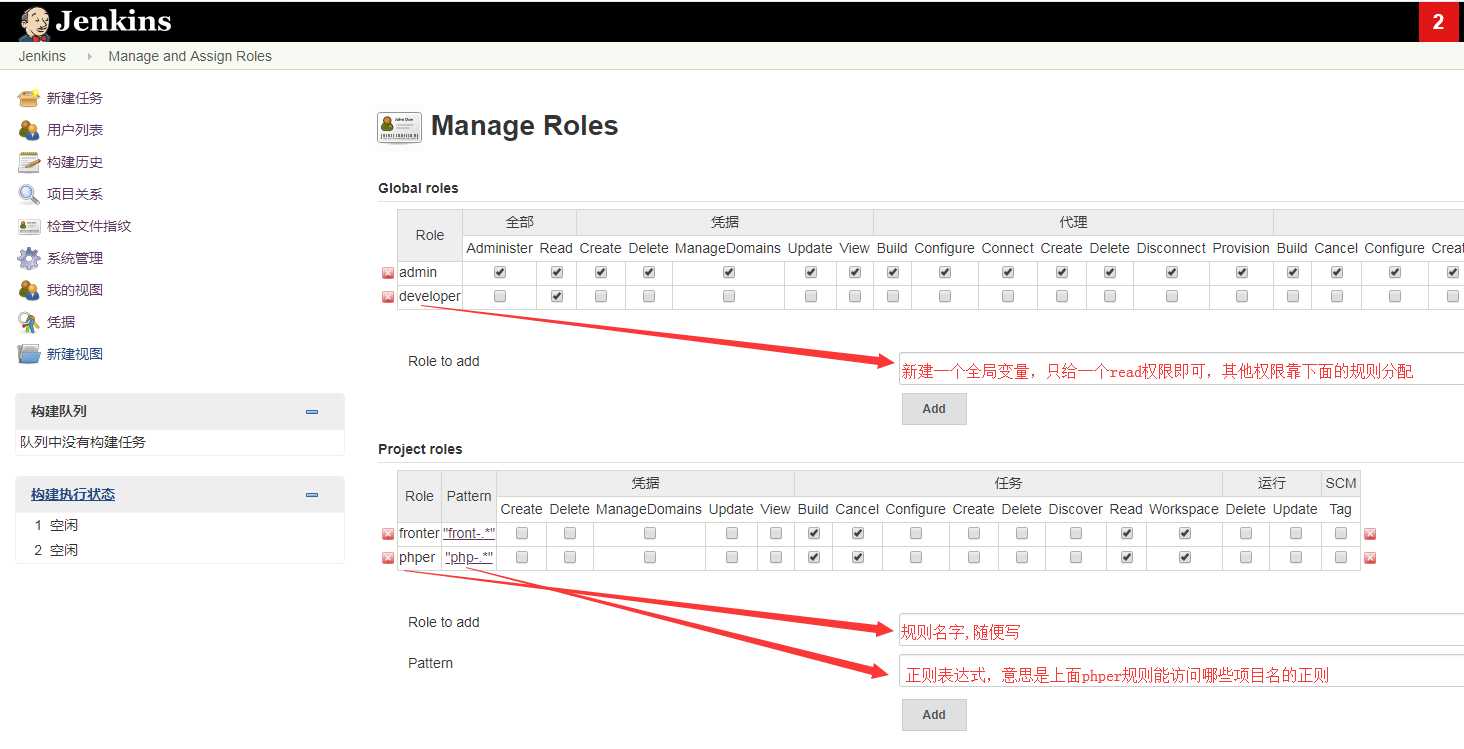
Task: Enable developer 代理 Connect permission
Action: tap(1008, 296)
